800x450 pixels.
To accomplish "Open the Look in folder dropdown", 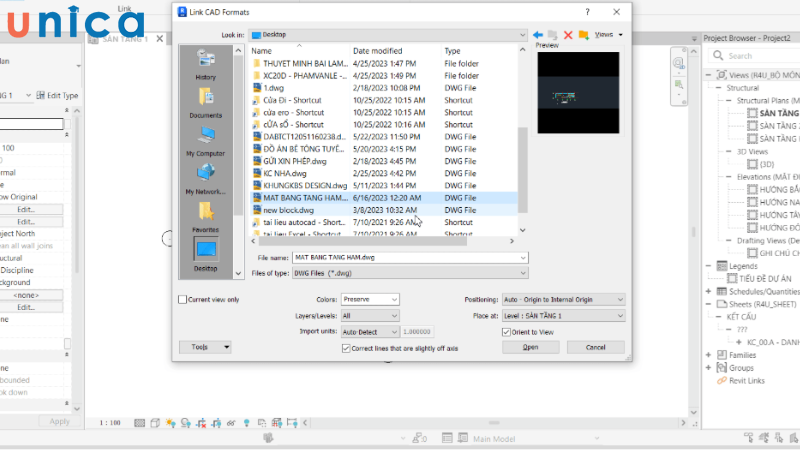I will tap(522, 35).
